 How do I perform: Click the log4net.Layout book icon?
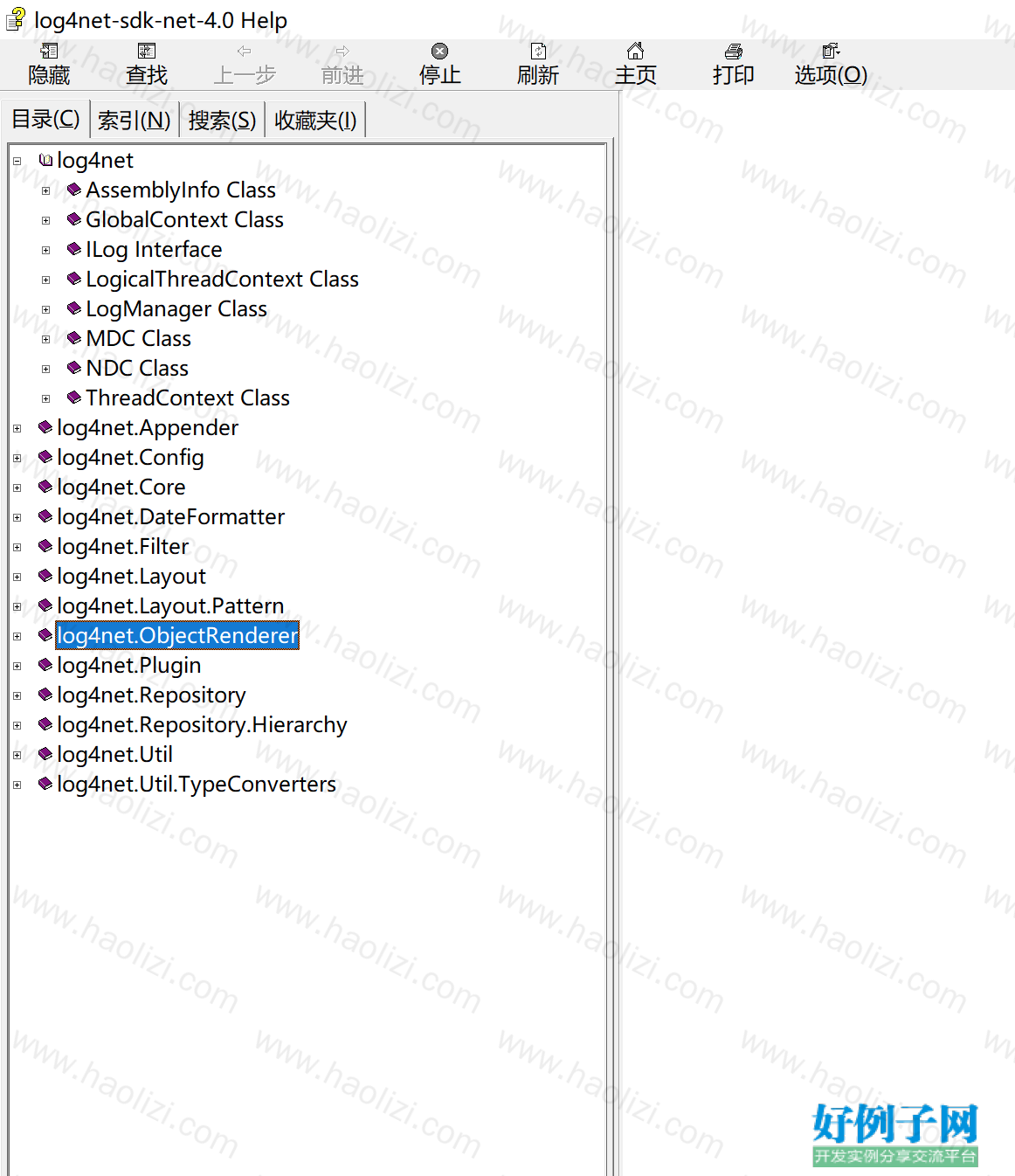click(x=45, y=576)
